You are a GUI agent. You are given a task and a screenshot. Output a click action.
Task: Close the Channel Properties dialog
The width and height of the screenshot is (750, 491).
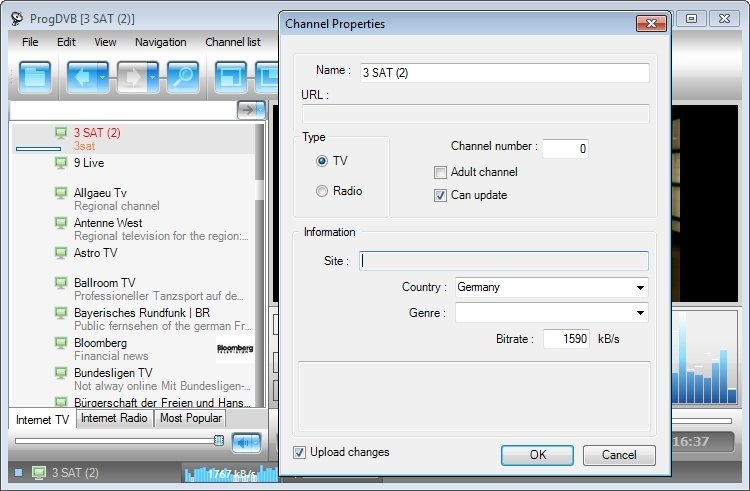pos(651,23)
